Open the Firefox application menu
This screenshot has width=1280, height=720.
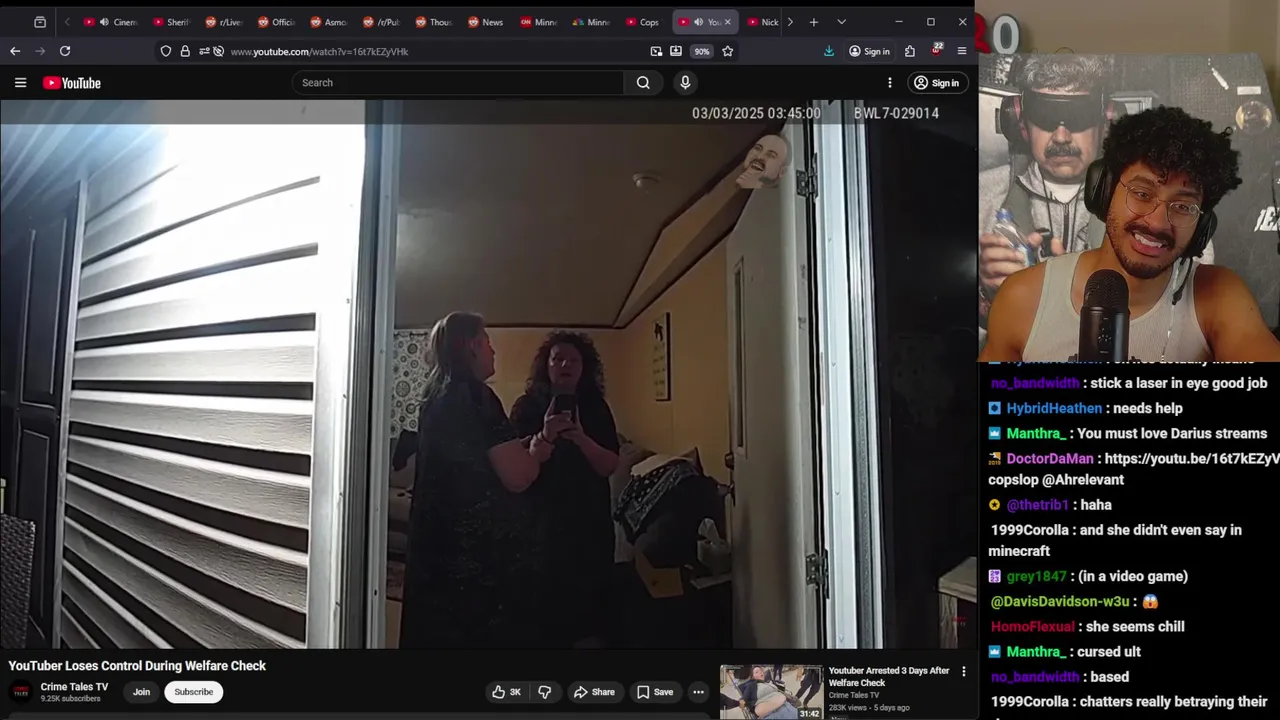(x=962, y=51)
